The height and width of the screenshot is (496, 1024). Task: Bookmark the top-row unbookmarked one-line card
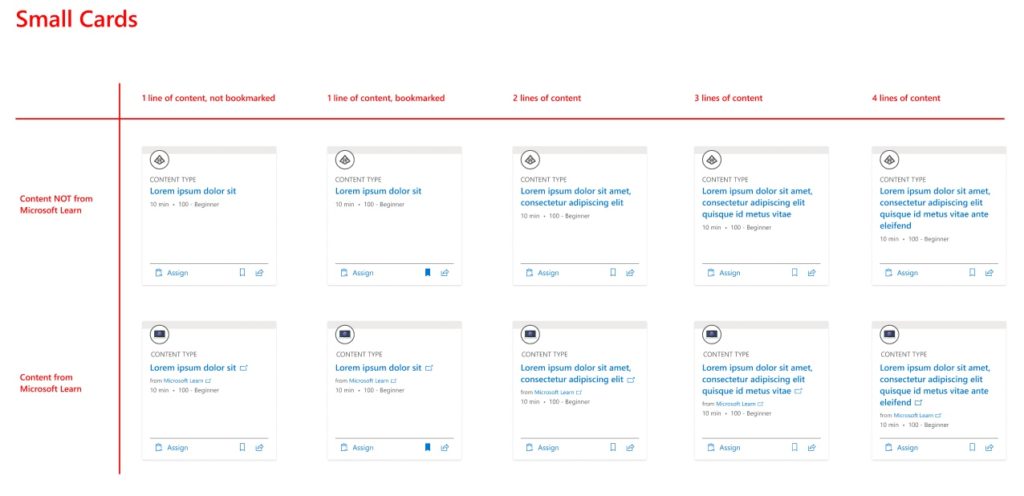click(x=242, y=272)
